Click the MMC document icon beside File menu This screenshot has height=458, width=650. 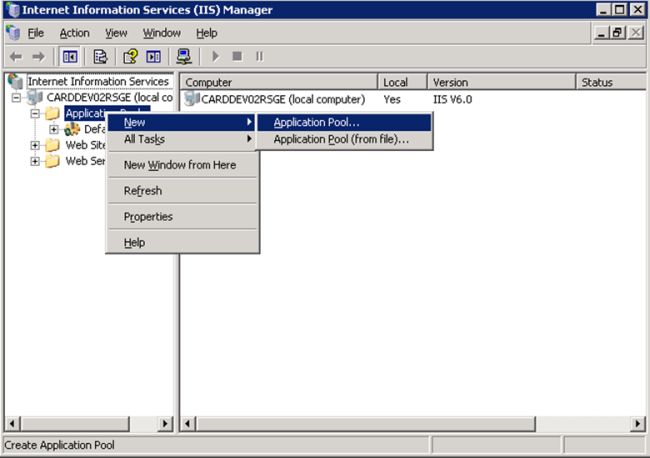click(13, 32)
